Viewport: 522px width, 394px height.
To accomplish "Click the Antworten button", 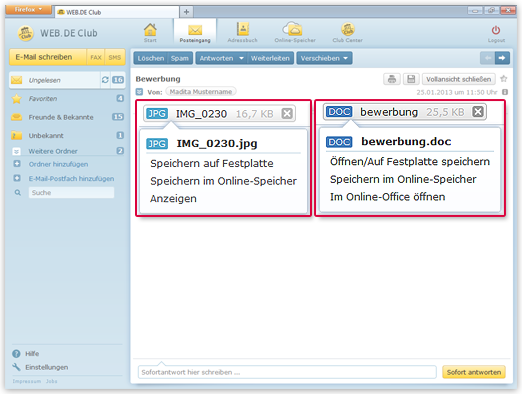I will (216, 58).
